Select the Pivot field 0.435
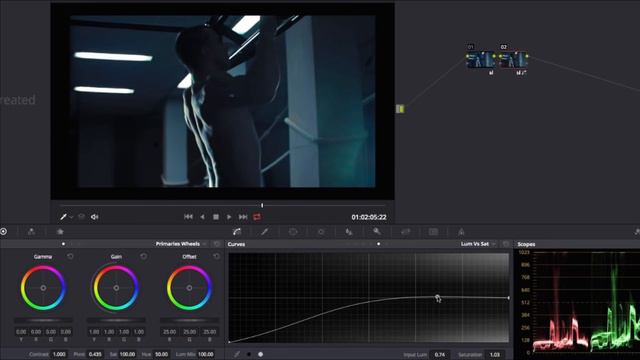Screen dimensions: 640x360 (x=95, y=354)
